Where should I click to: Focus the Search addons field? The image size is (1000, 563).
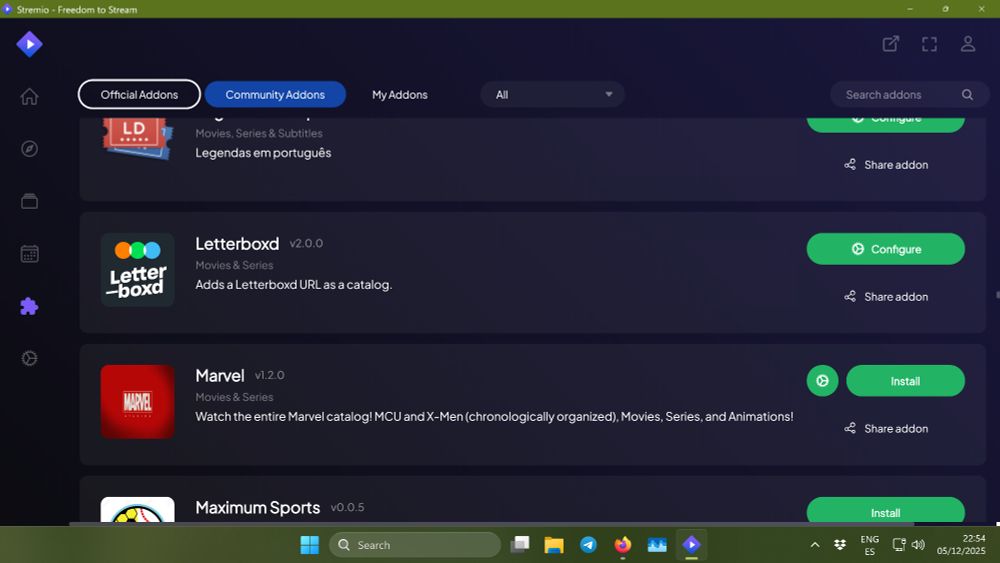(x=909, y=94)
